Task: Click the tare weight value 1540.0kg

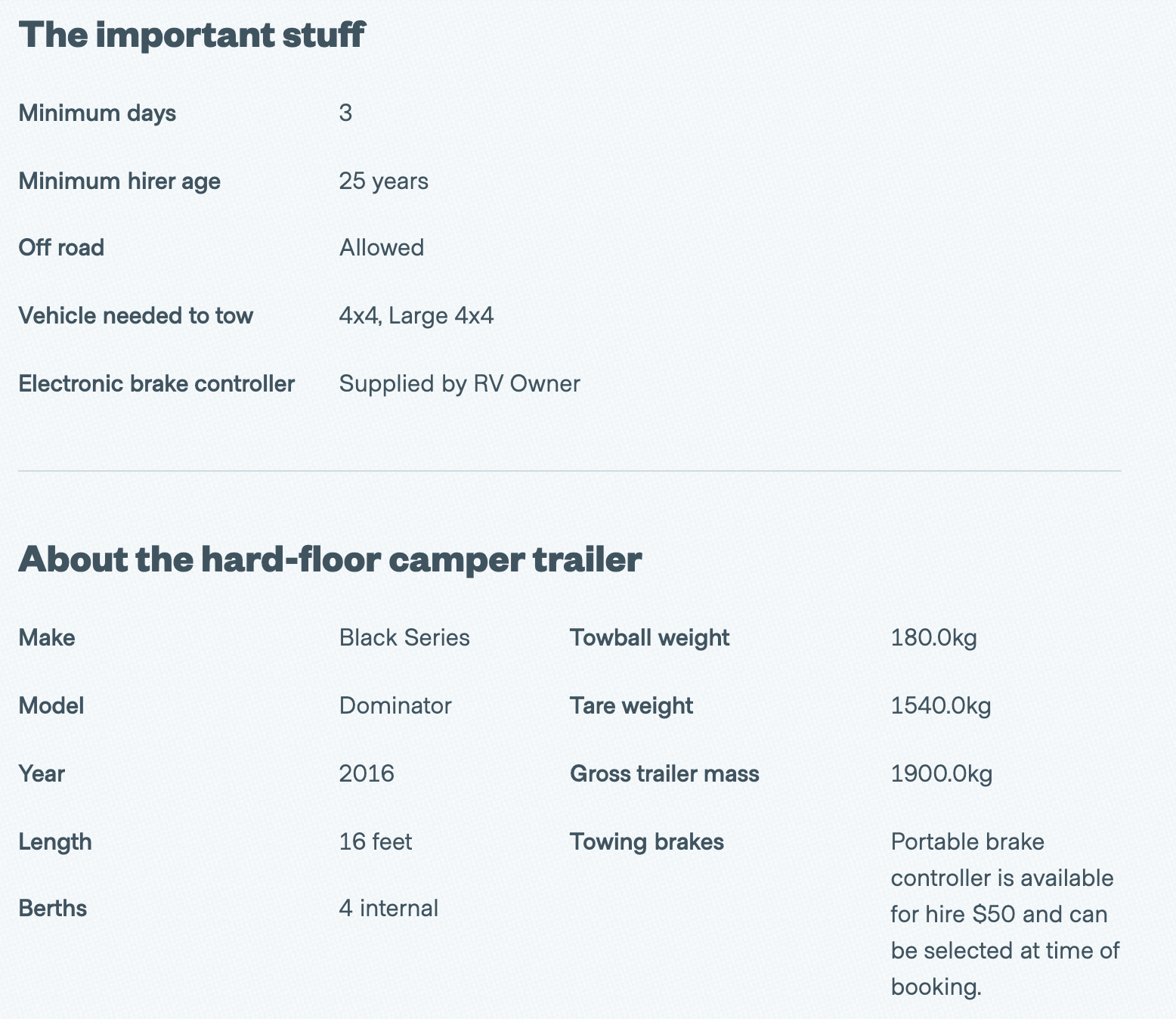Action: pyautogui.click(x=941, y=706)
